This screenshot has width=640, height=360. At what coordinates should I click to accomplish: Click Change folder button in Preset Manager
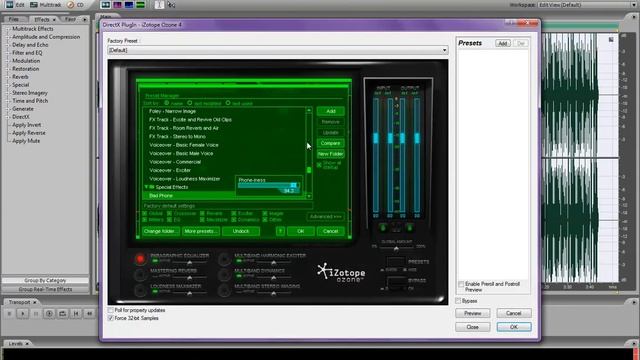pyautogui.click(x=160, y=231)
